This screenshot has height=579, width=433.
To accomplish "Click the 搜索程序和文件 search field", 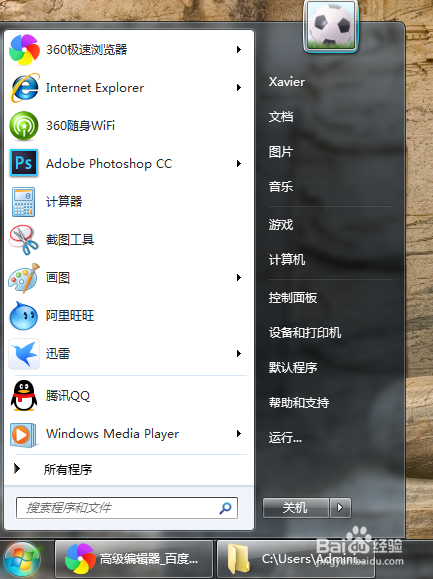I will 127,508.
